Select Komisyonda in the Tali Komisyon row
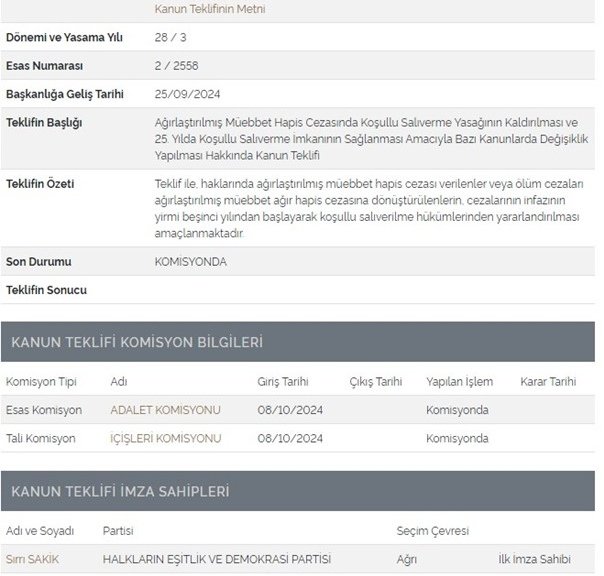 (457, 438)
